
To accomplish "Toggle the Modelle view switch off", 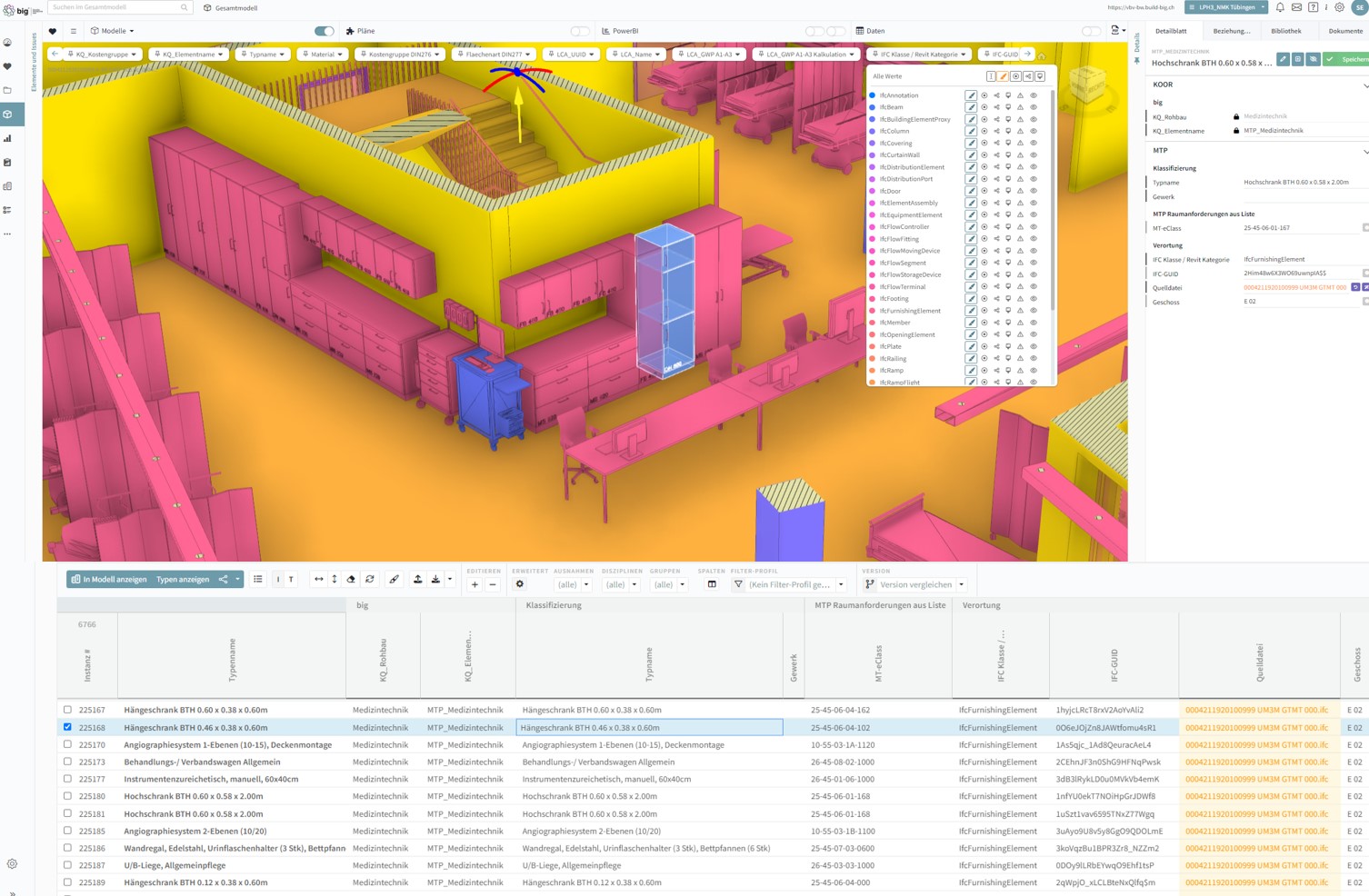I will point(324,31).
